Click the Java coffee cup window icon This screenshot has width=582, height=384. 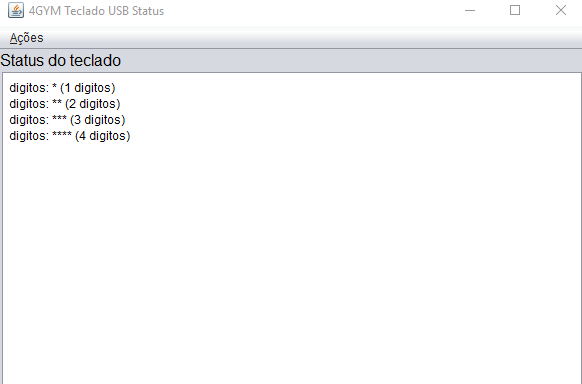click(16, 10)
